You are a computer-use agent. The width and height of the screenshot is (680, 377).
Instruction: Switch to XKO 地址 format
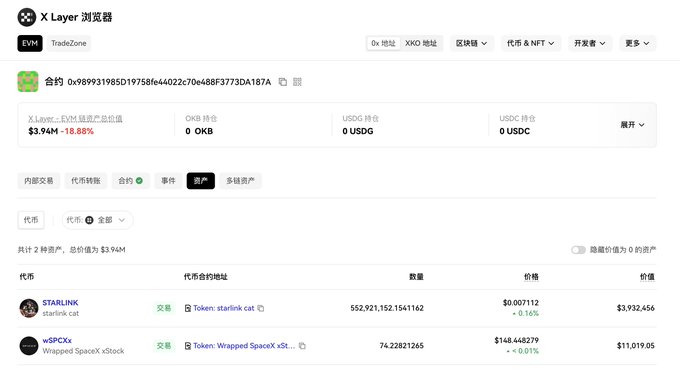coord(421,43)
